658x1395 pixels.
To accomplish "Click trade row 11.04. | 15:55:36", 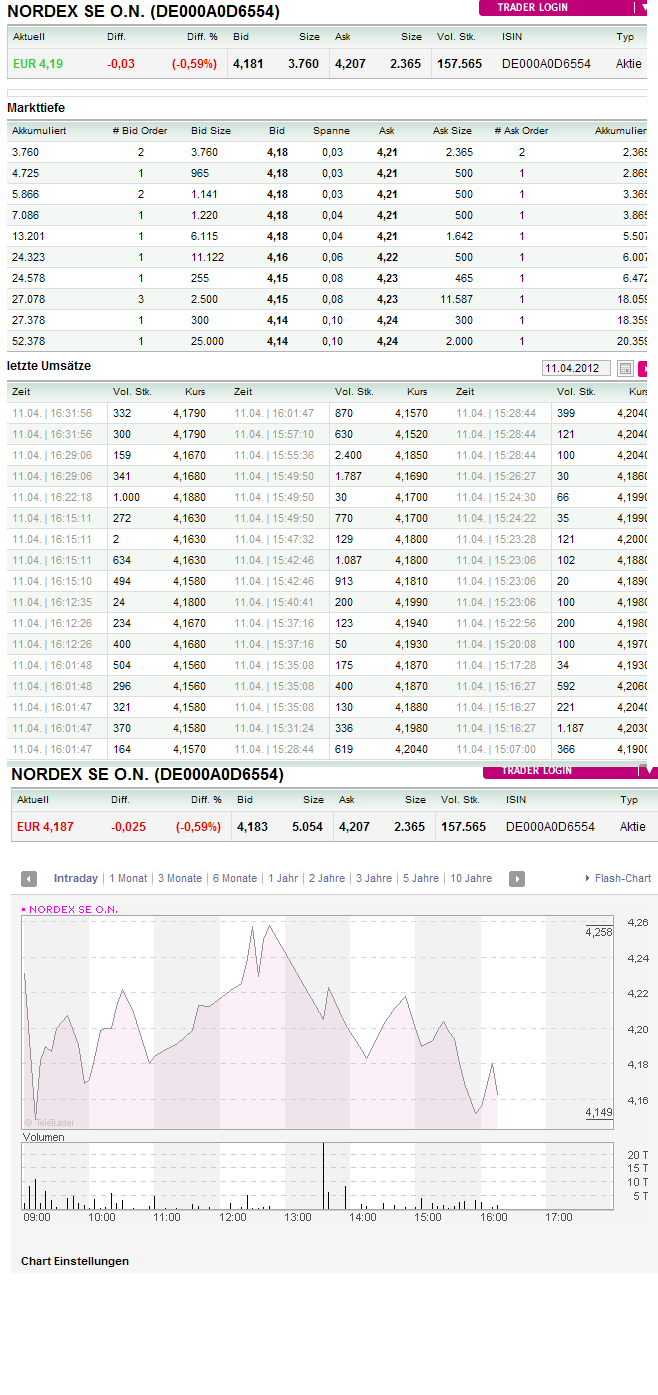I will pyautogui.click(x=274, y=455).
